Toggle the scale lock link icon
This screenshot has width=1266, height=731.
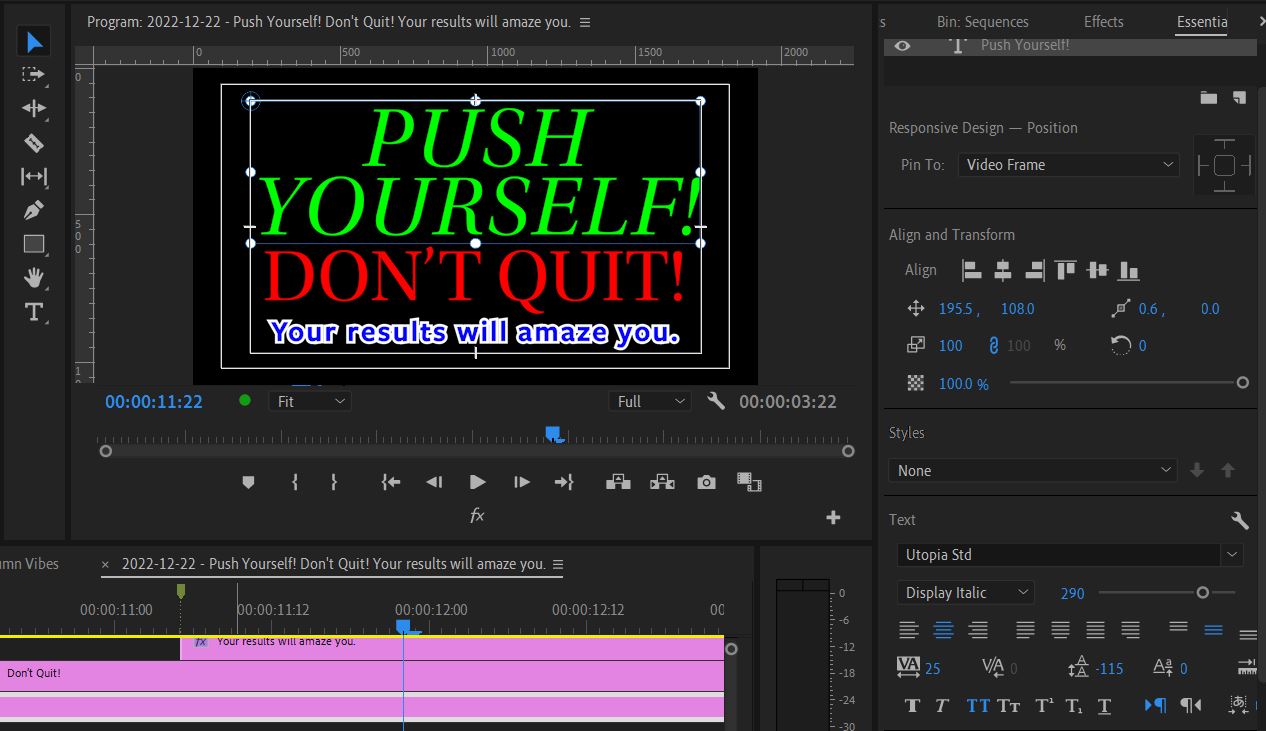pyautogui.click(x=994, y=345)
